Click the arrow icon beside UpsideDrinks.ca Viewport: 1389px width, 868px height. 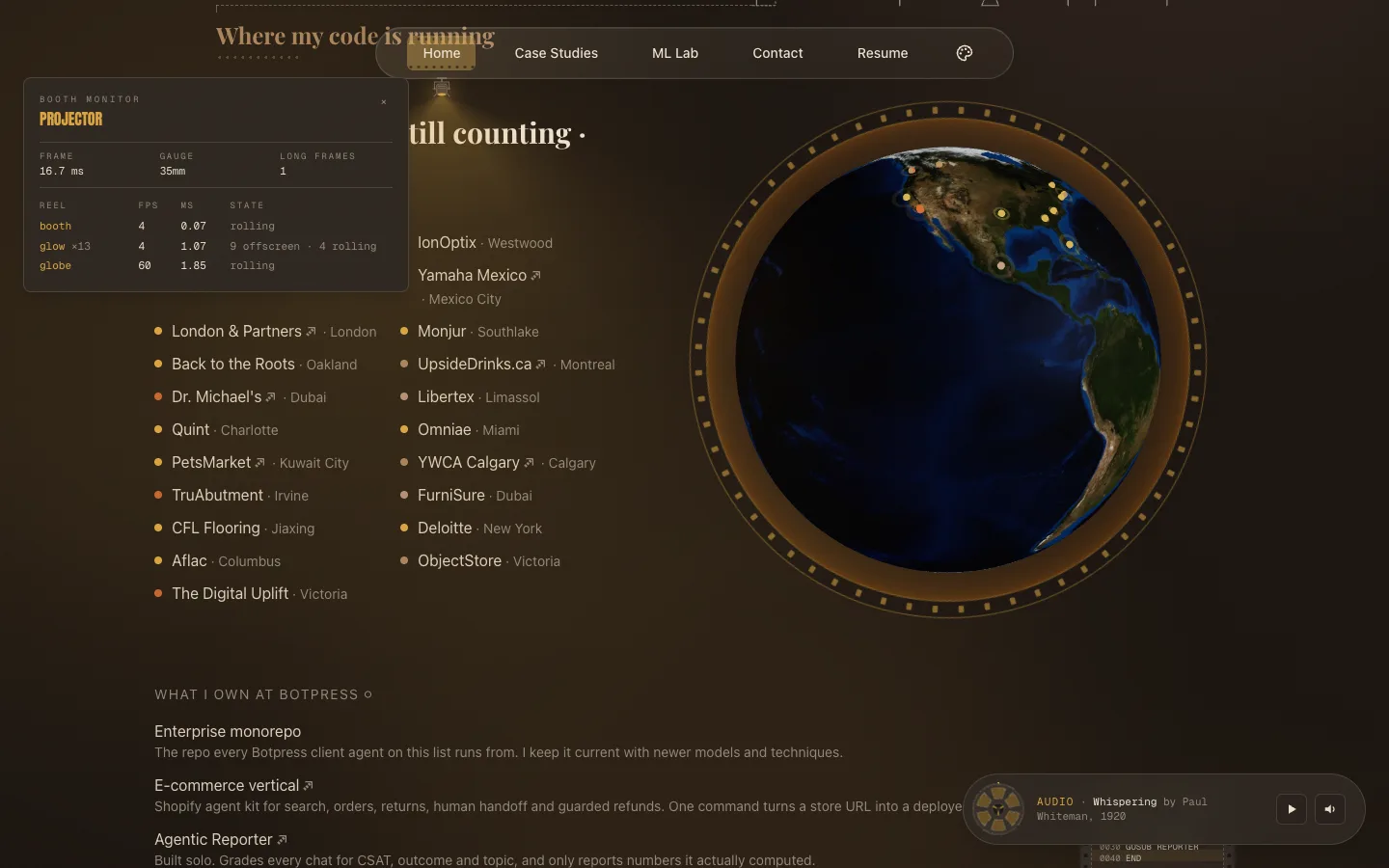(541, 365)
